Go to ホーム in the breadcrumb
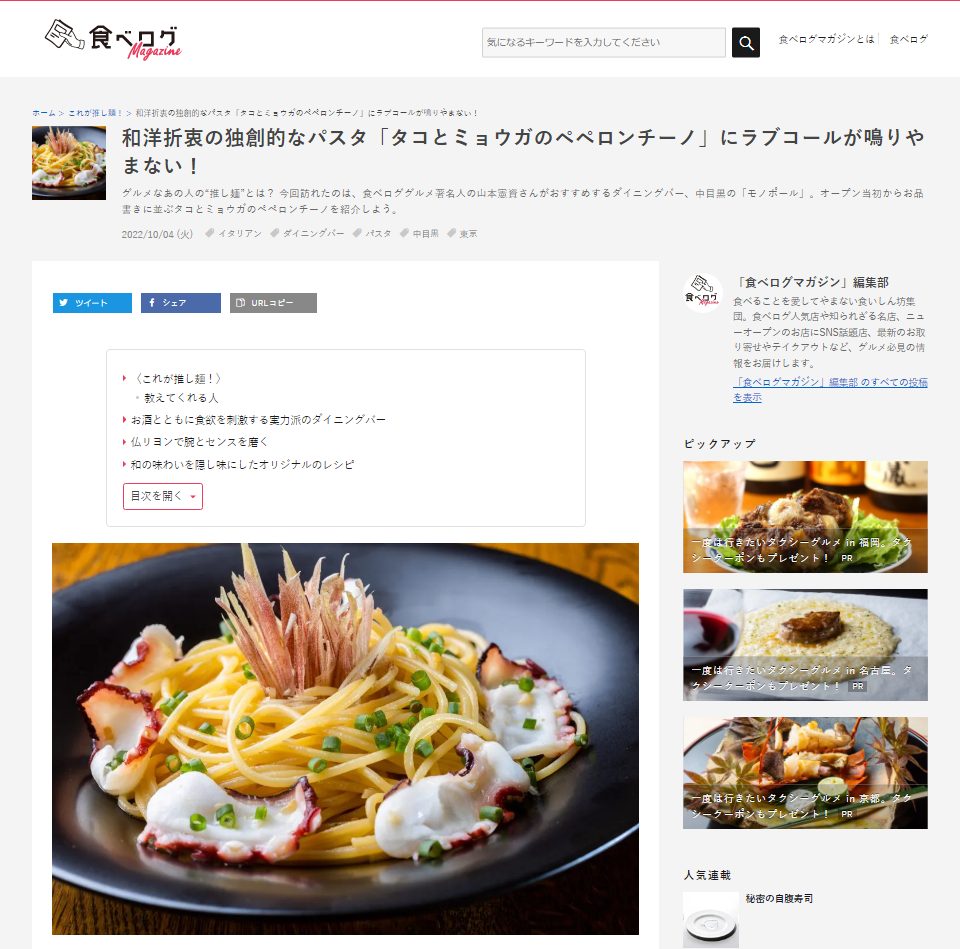The height and width of the screenshot is (949, 960). coord(43,113)
